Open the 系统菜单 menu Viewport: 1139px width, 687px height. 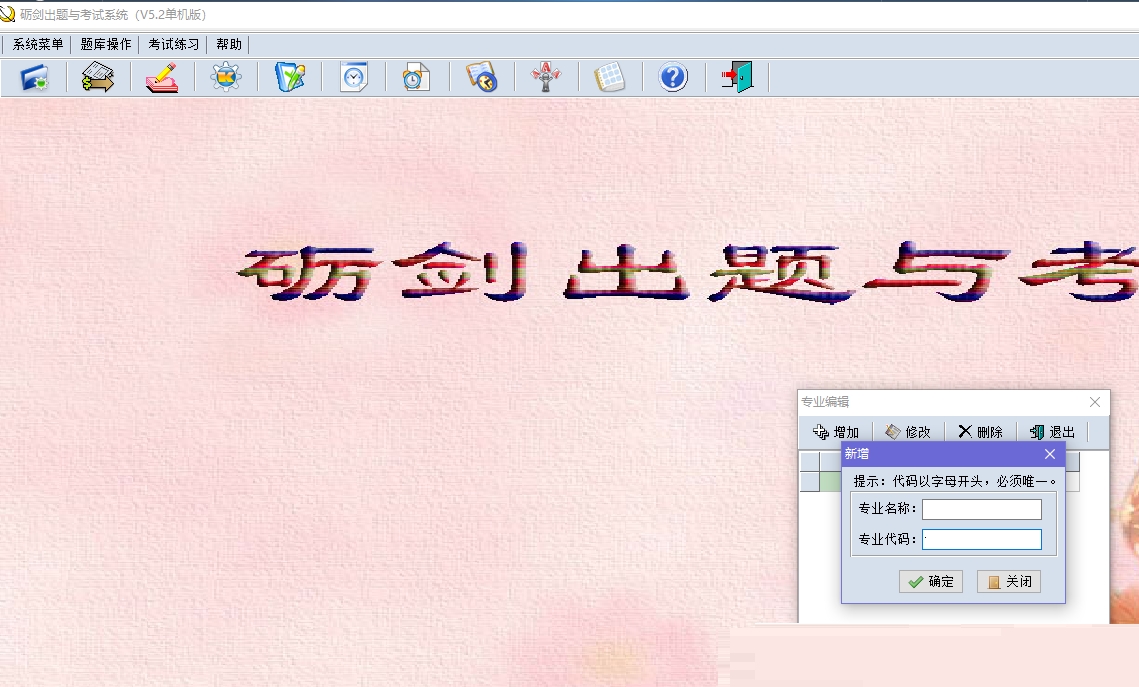(x=38, y=44)
